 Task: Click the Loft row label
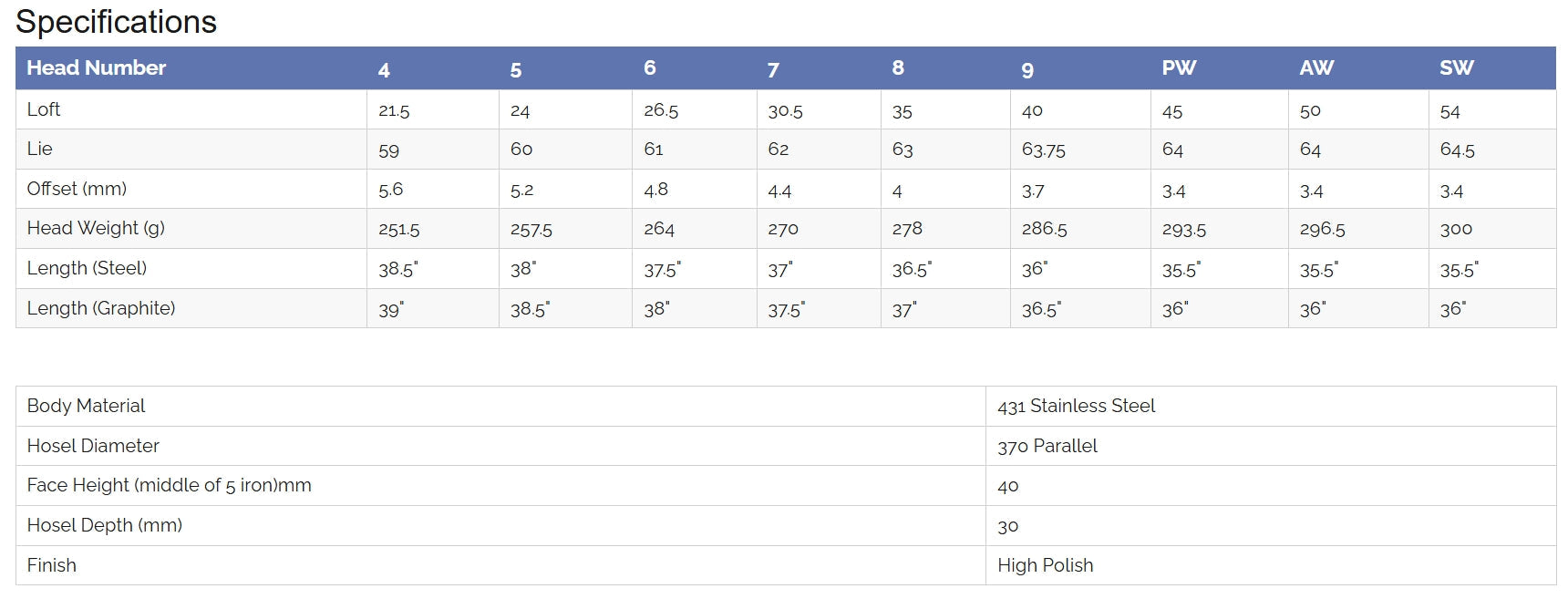(44, 109)
